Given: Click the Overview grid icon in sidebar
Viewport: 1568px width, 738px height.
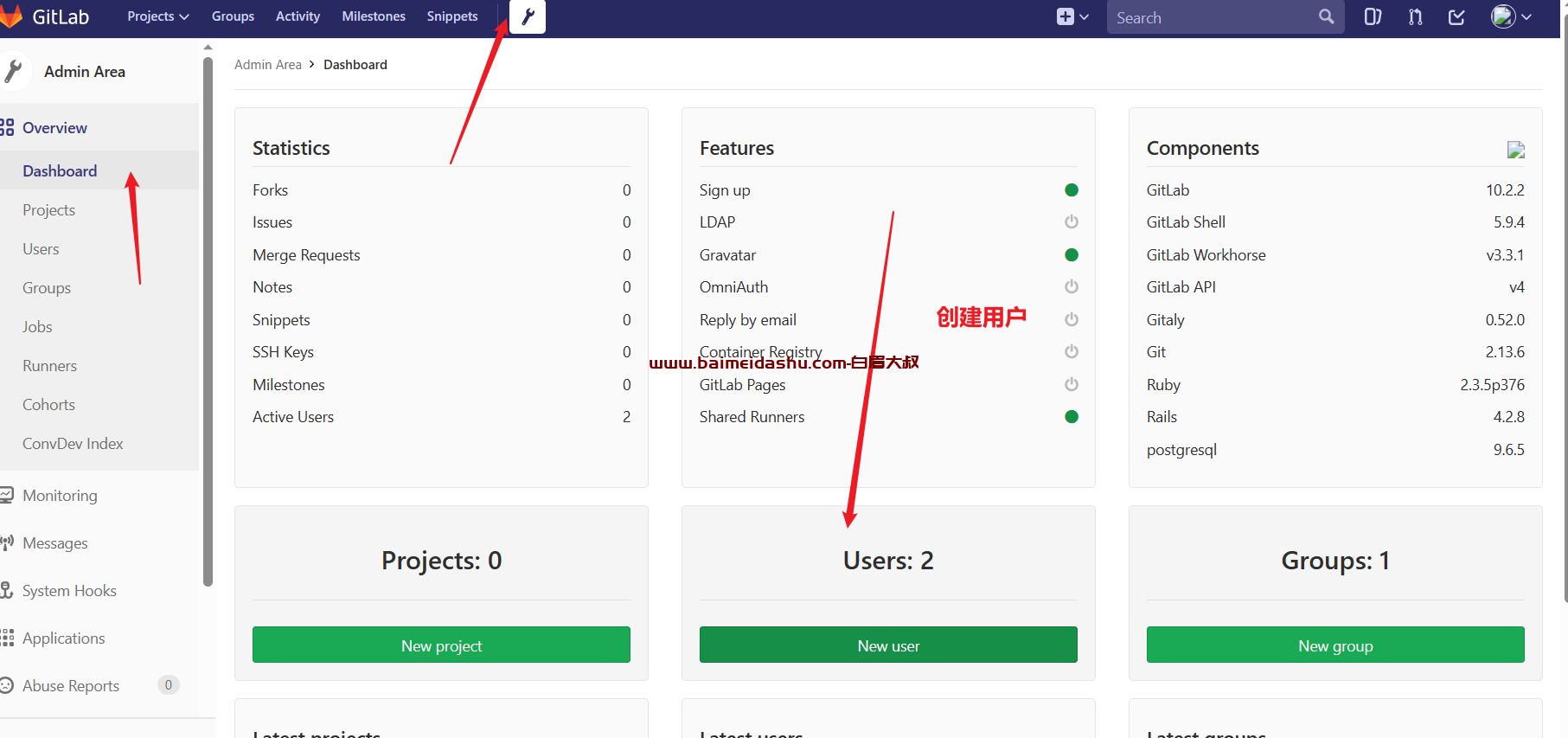Looking at the screenshot, I should (7, 128).
